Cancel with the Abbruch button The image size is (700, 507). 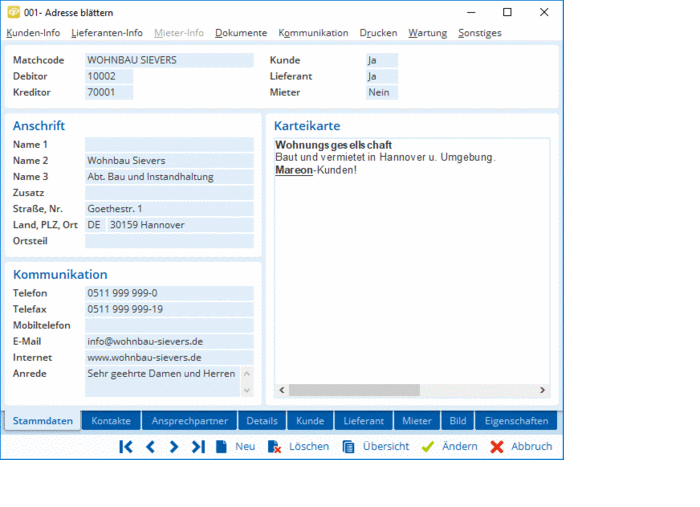click(521, 447)
